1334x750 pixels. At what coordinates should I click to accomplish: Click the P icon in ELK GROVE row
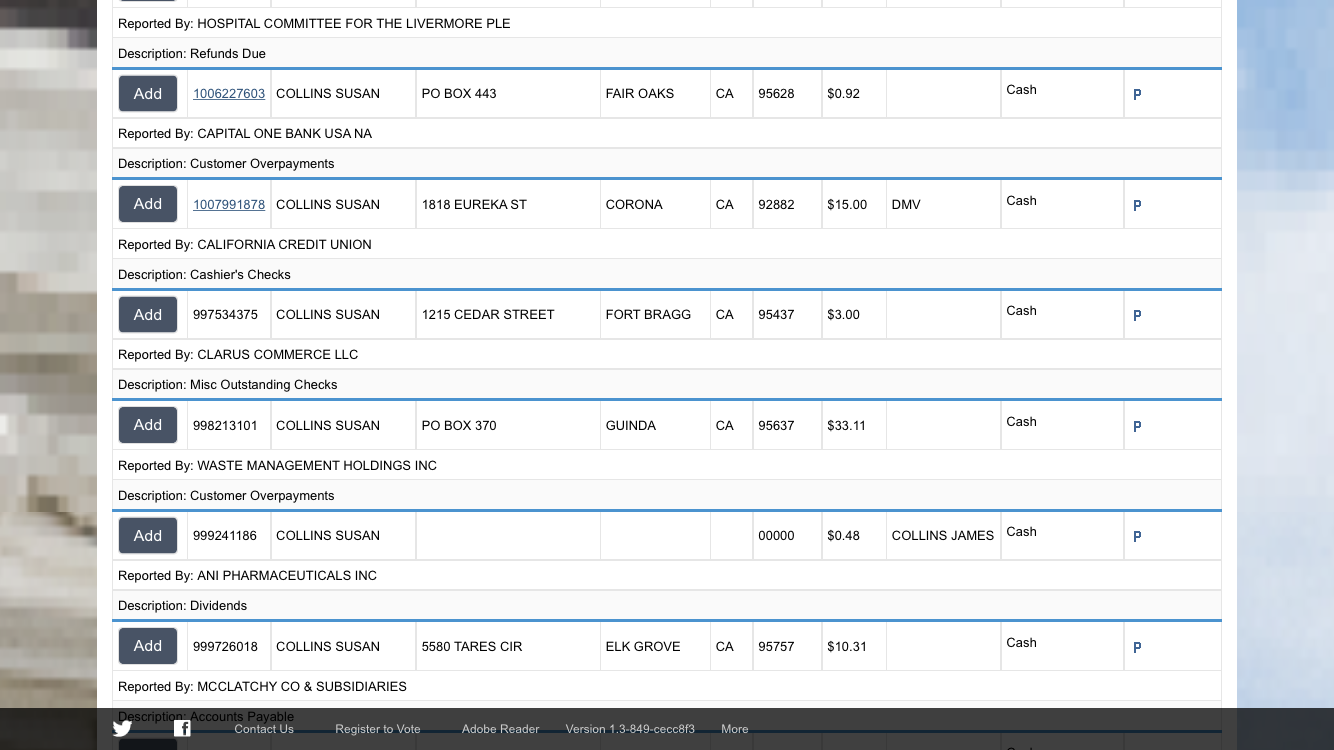click(x=1137, y=647)
